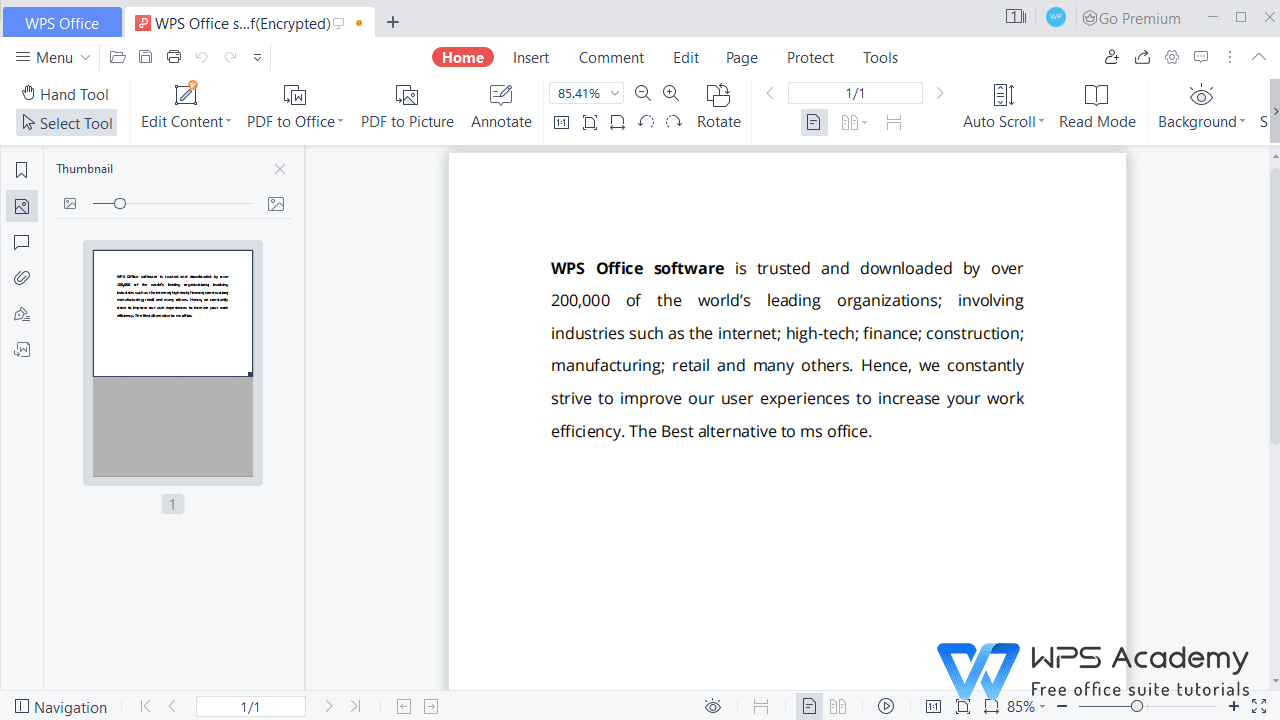The image size is (1280, 720).
Task: Expand the quick access toolbar customize arrow
Action: 257,58
